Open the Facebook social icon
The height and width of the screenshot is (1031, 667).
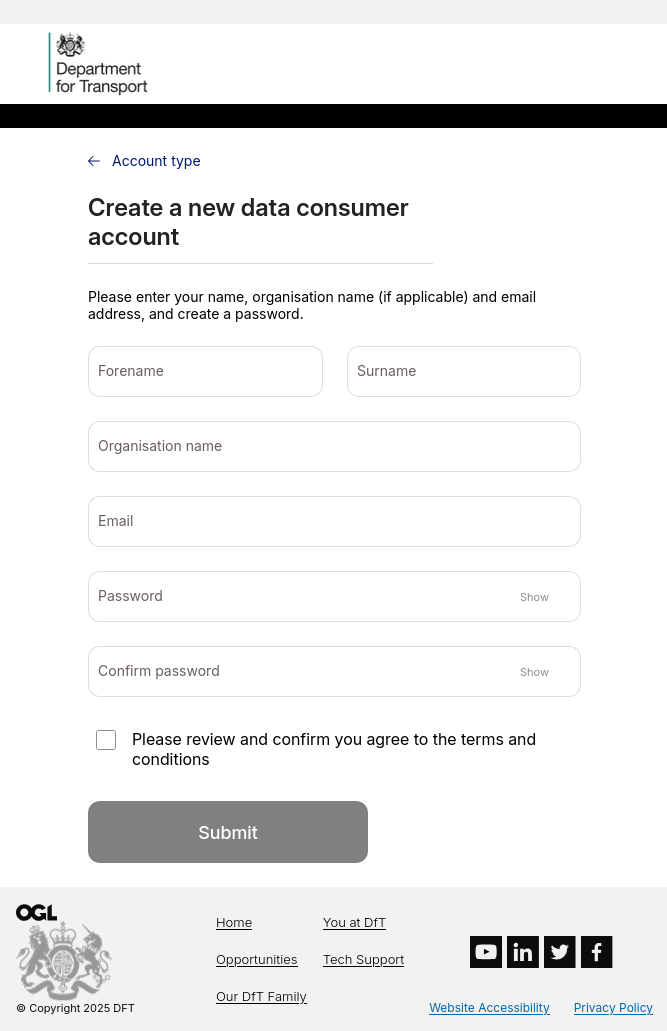pyautogui.click(x=597, y=952)
